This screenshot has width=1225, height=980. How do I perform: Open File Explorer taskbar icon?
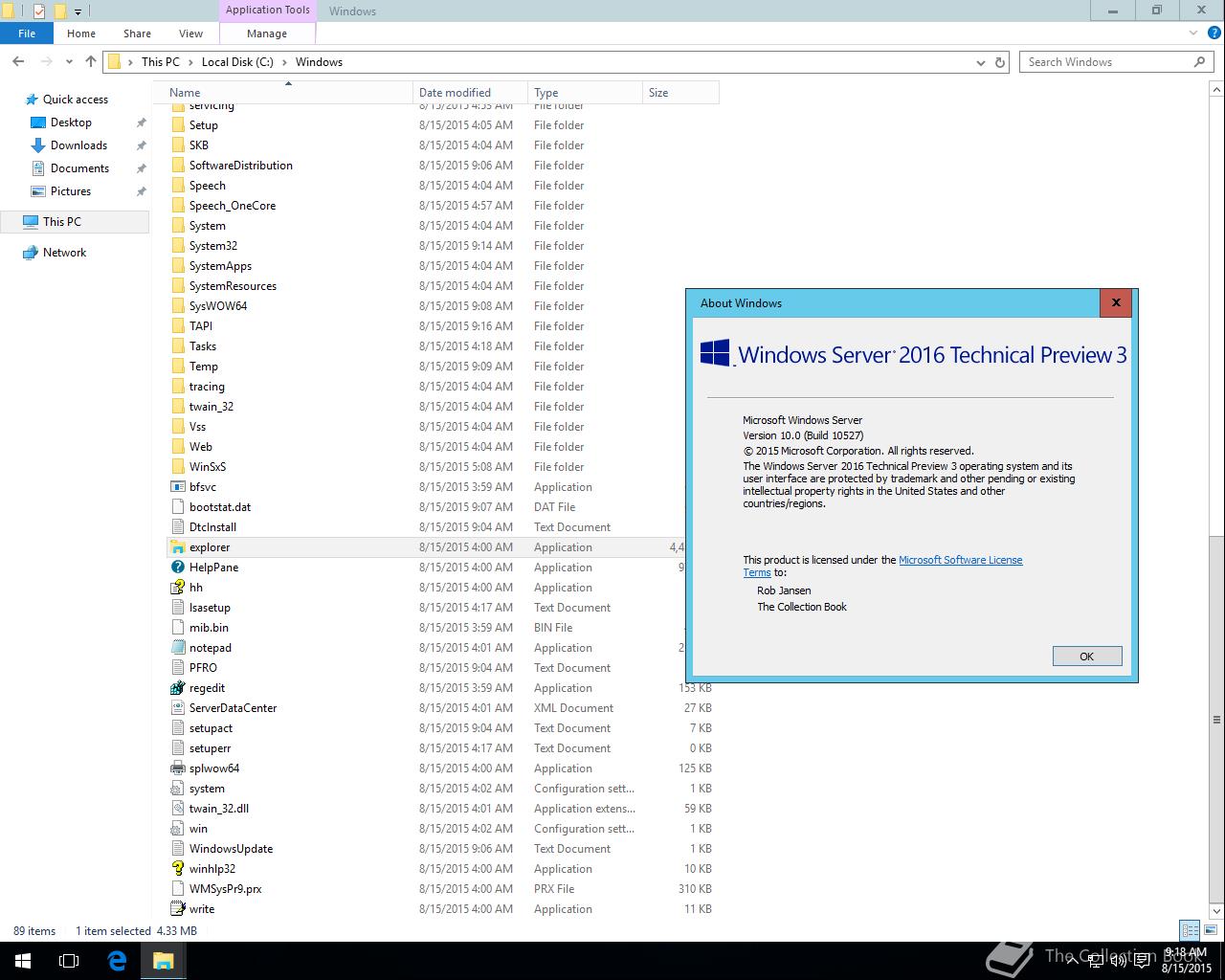click(x=163, y=961)
